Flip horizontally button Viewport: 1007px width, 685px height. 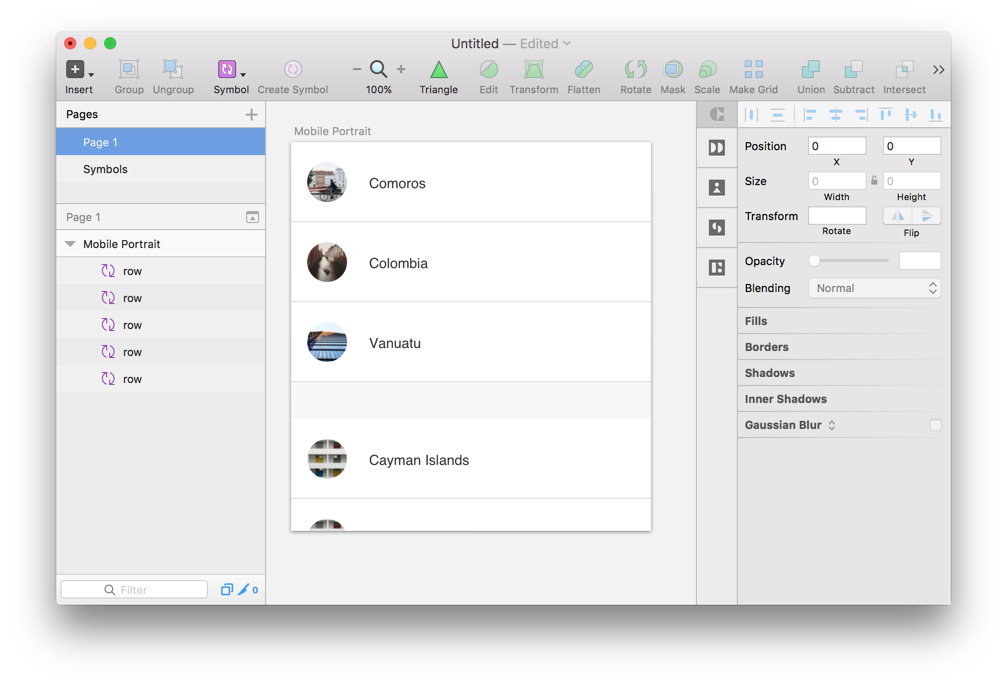pos(898,216)
